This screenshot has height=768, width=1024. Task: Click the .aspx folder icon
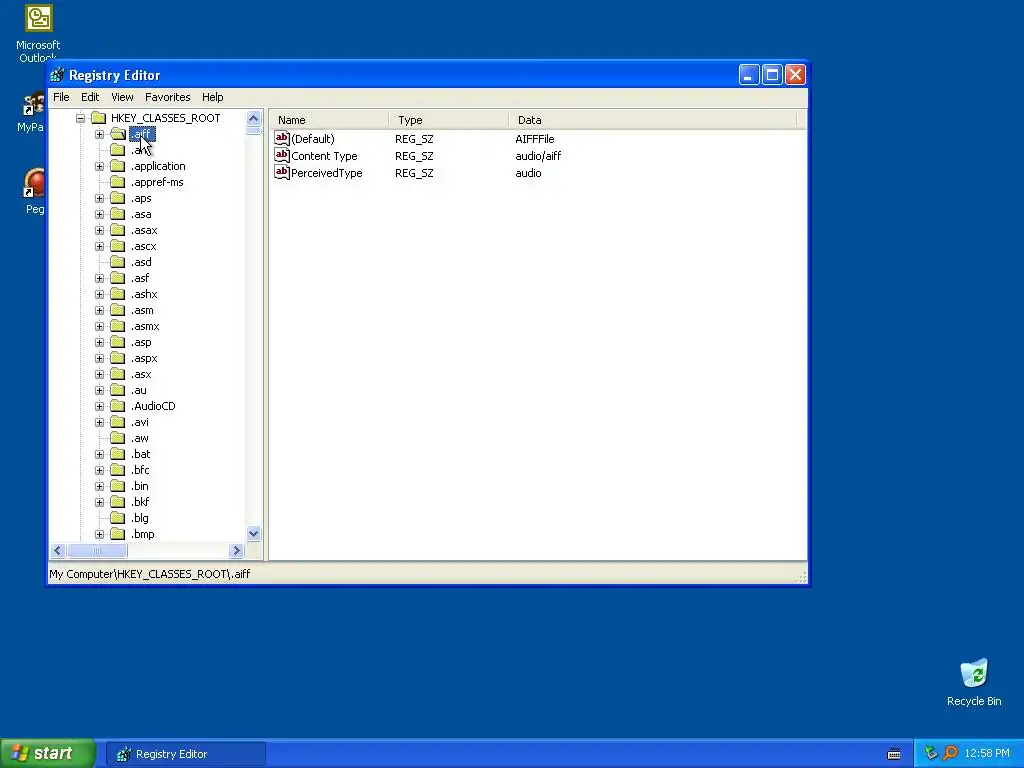click(x=118, y=358)
